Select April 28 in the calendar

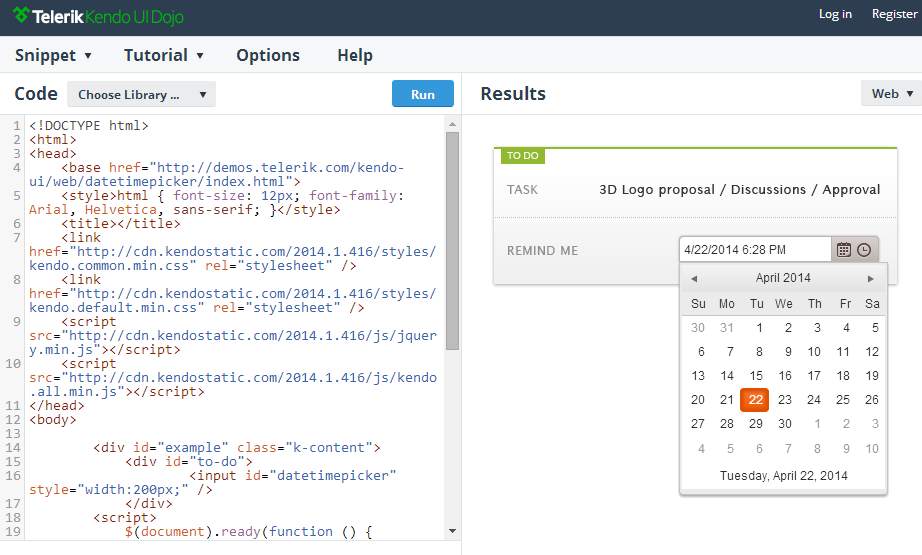[x=727, y=424]
